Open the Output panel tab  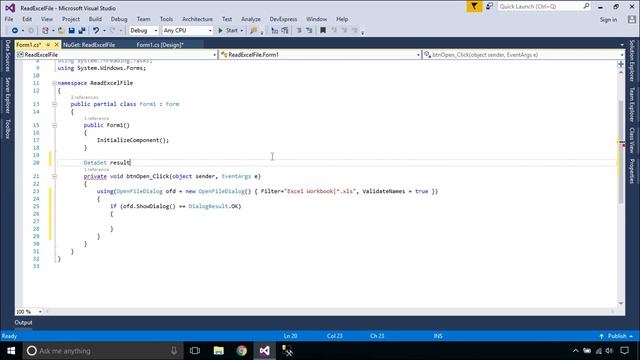pyautogui.click(x=23, y=322)
